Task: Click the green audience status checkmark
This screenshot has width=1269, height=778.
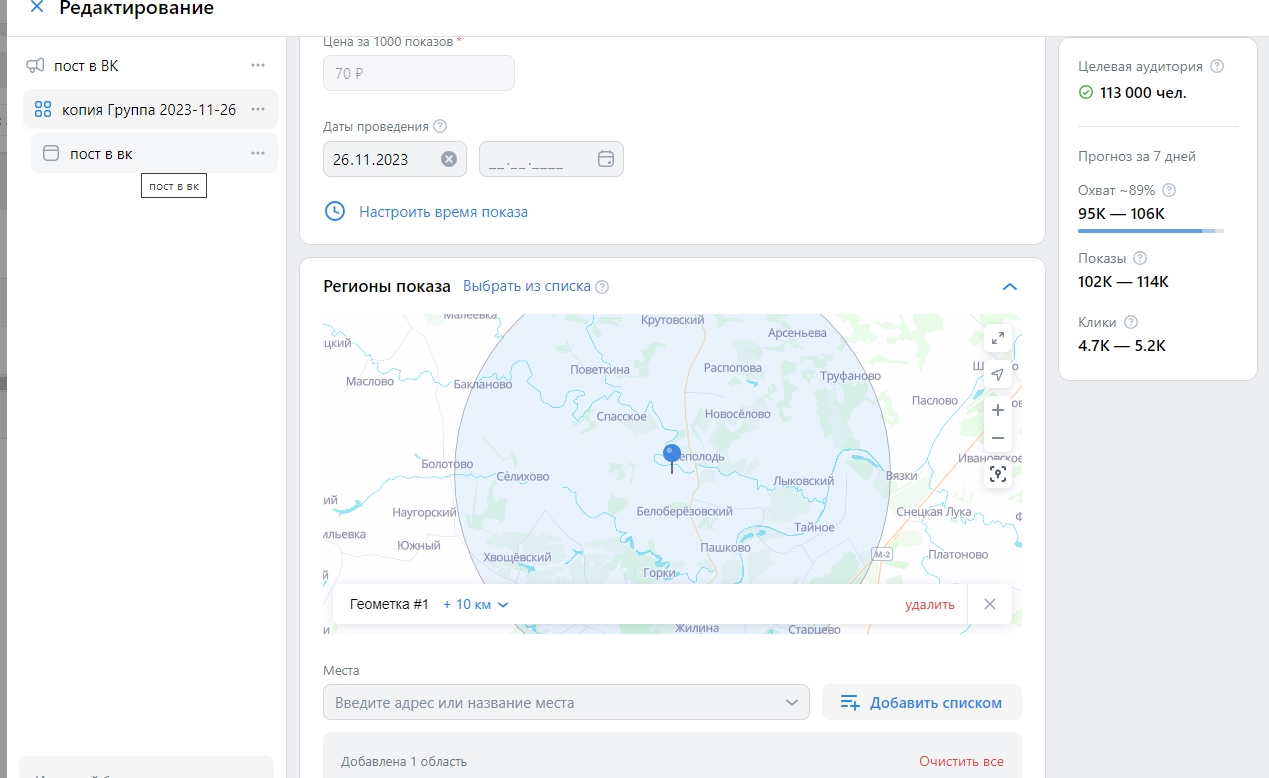Action: (x=1086, y=92)
